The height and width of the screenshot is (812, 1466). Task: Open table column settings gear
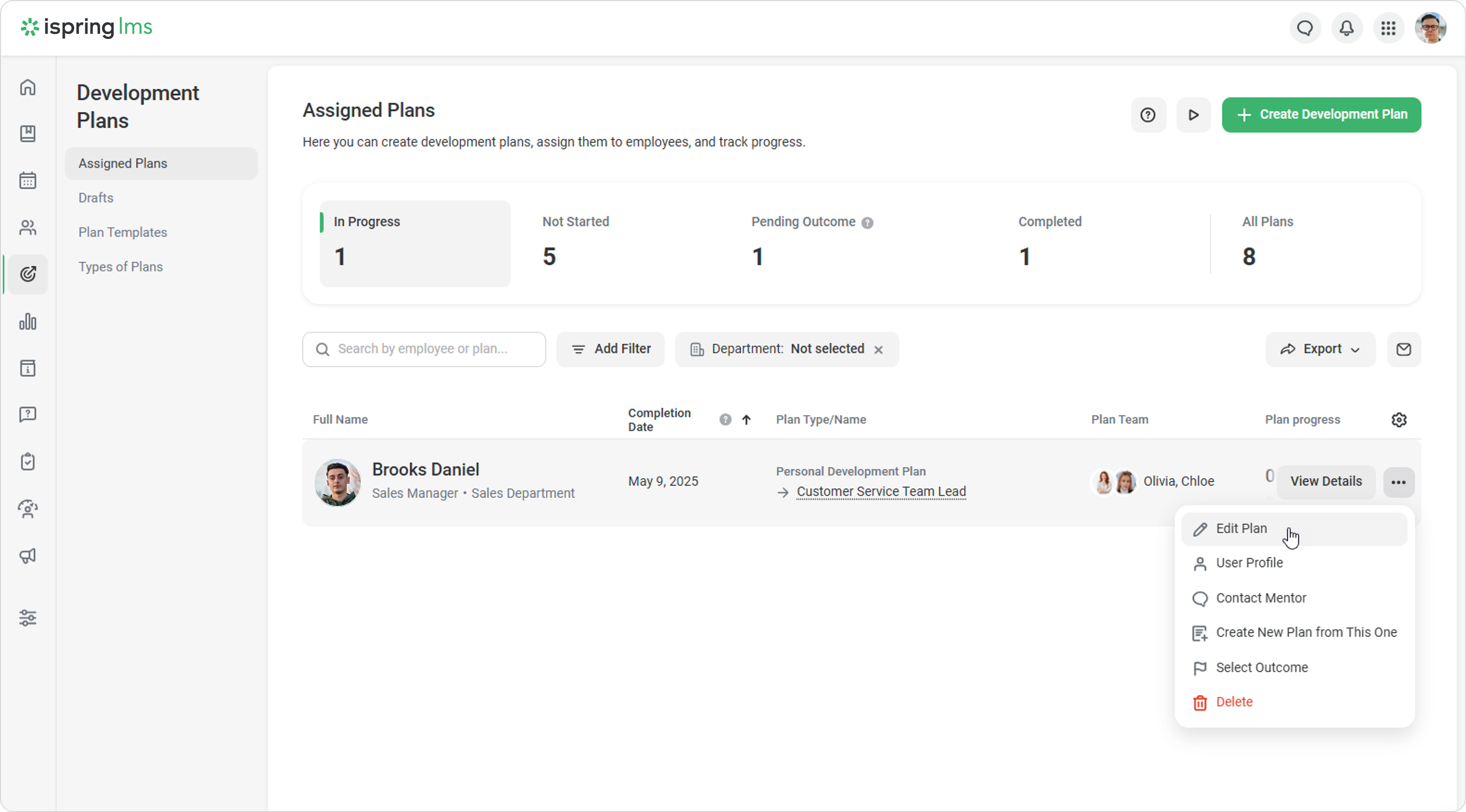[x=1399, y=420]
